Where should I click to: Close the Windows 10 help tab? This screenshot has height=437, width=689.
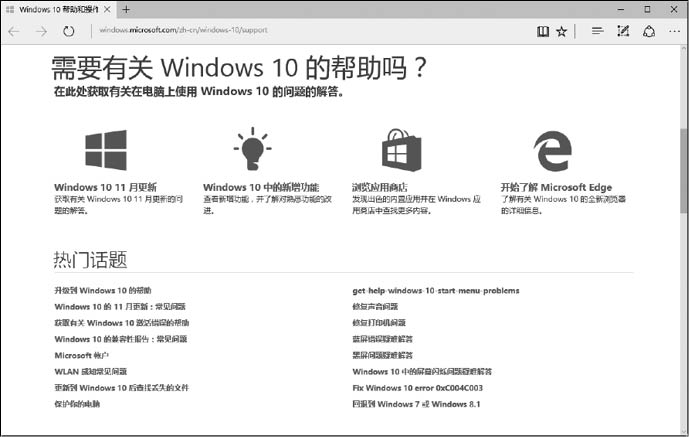point(107,9)
